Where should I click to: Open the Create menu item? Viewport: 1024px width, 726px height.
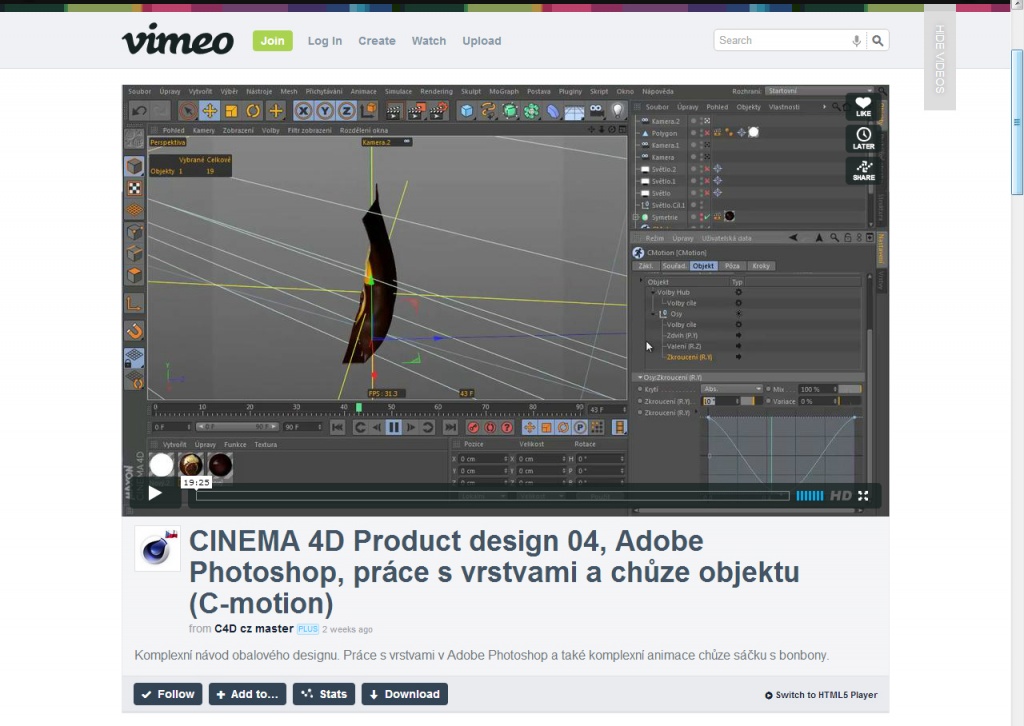click(377, 40)
